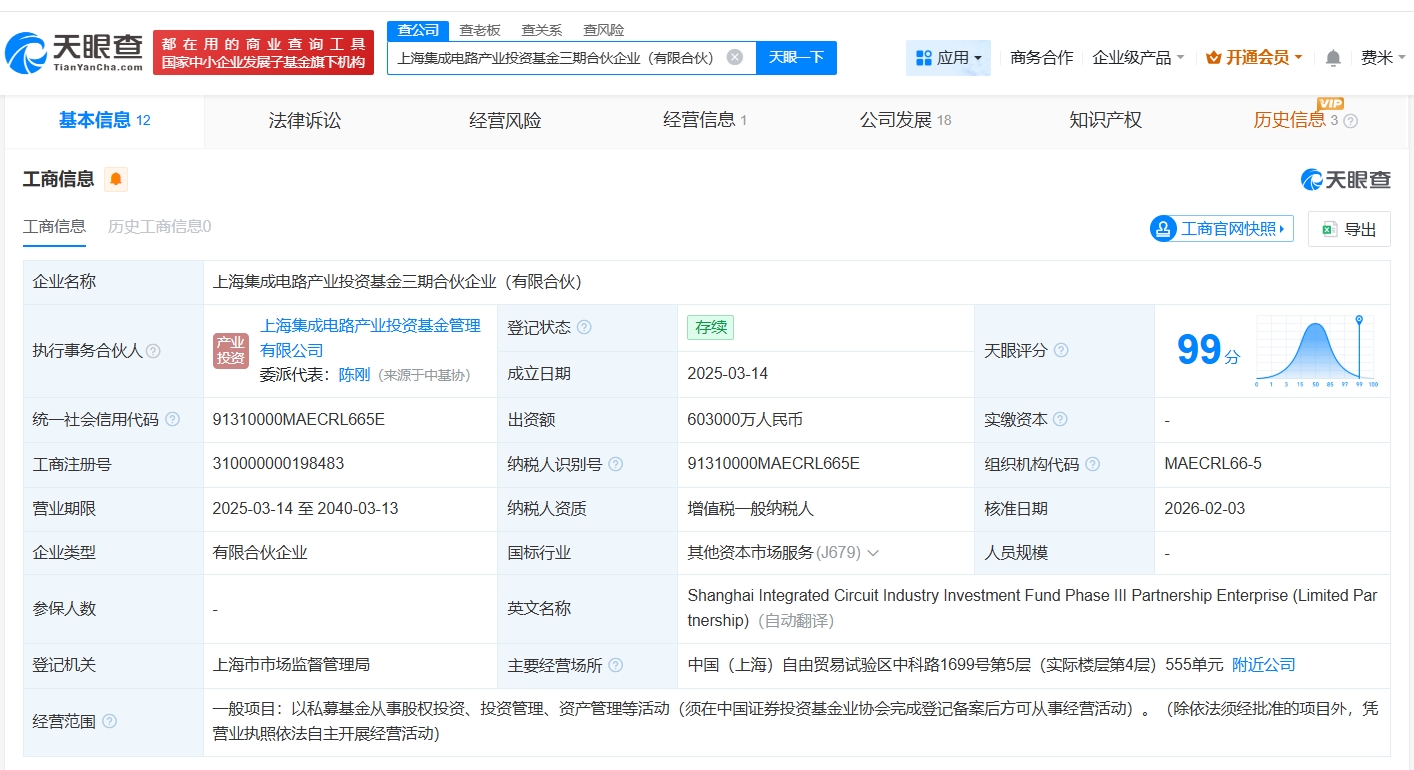Expand the 国标行业 J679 chevron
Image resolution: width=1414 pixels, height=770 pixels.
point(873,553)
